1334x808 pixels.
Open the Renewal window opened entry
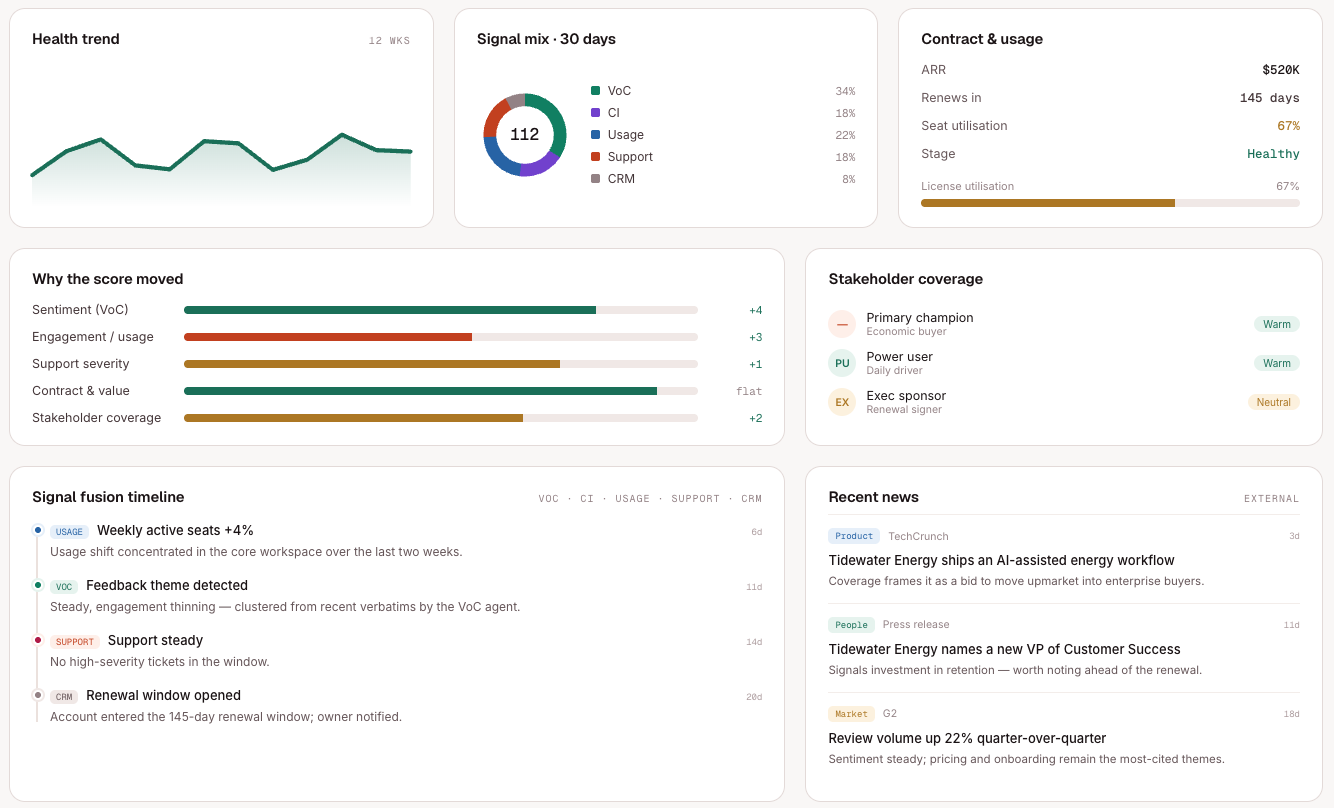coord(163,696)
